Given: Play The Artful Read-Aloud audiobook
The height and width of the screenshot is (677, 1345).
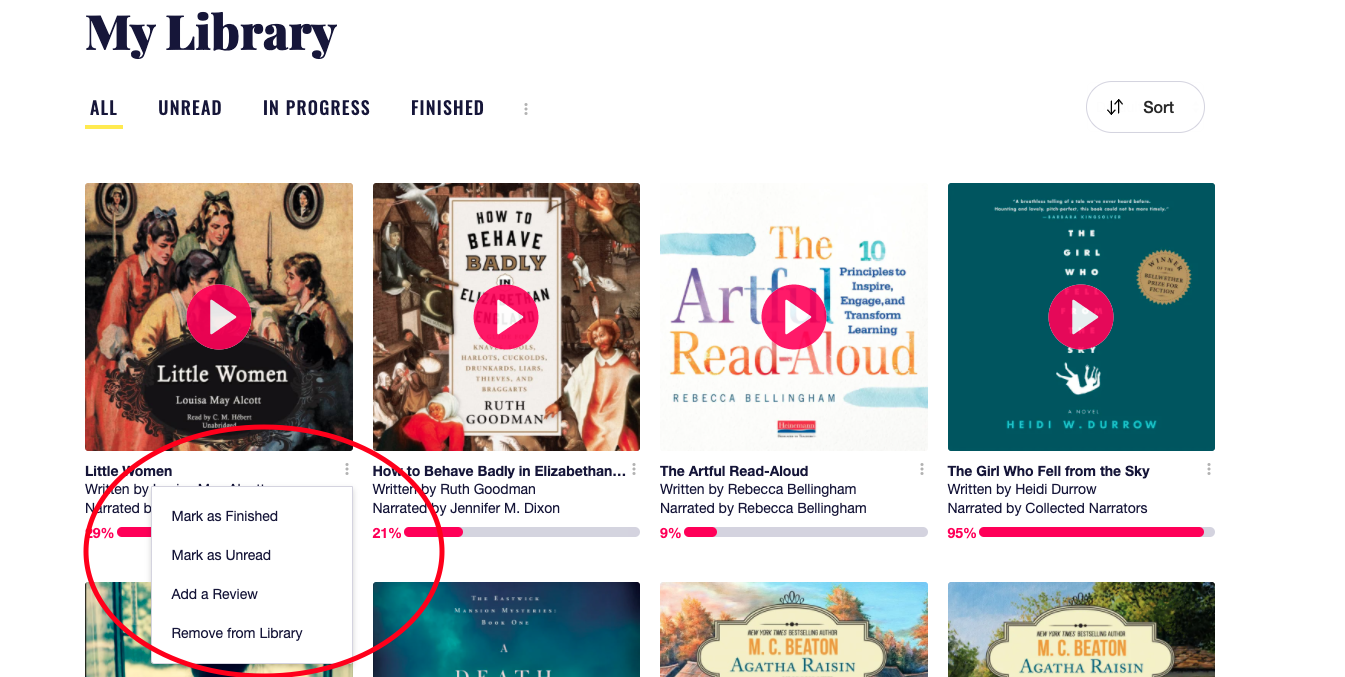Looking at the screenshot, I should [x=794, y=317].
